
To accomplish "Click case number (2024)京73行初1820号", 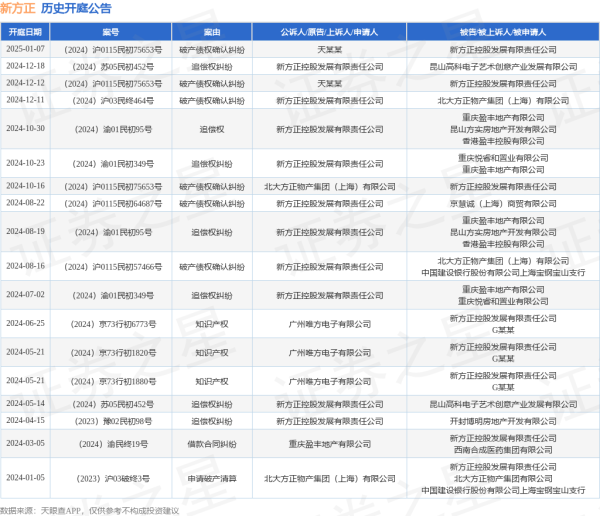I will tap(113, 353).
